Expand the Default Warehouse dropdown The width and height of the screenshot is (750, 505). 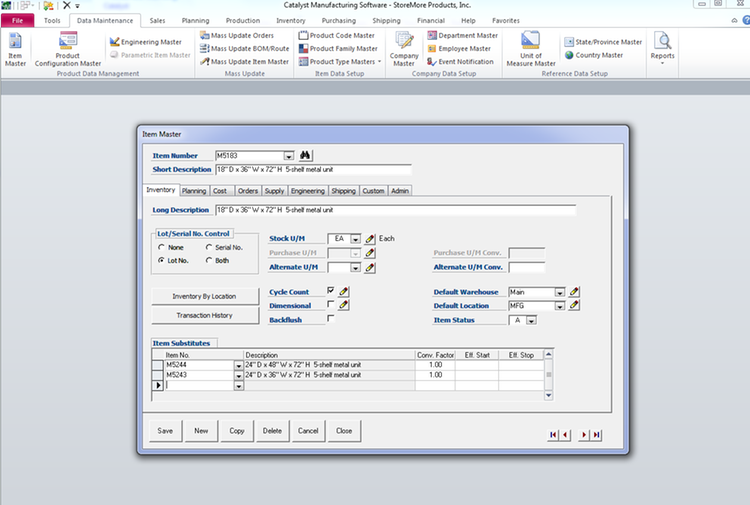pyautogui.click(x=559, y=292)
